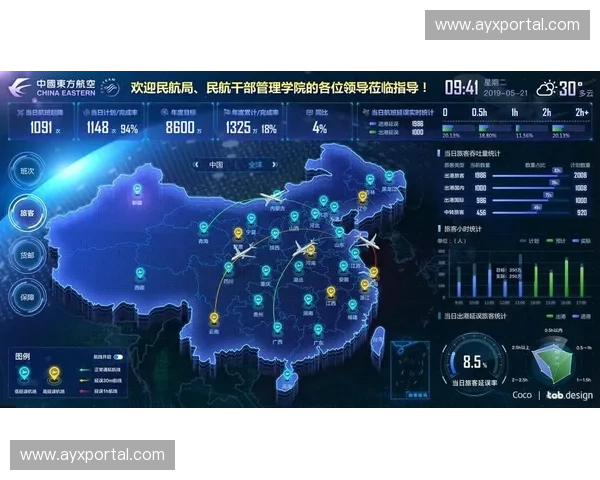The height and width of the screenshot is (480, 600).
Task: Click the partly-cloudy weather icon
Action: 546,88
